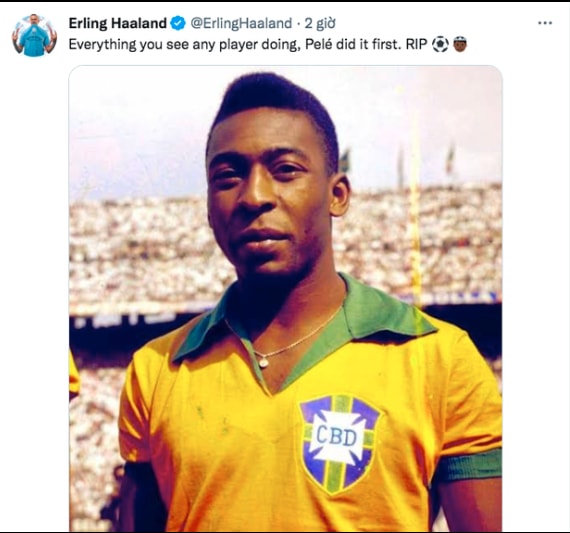Click the word 'Pelé' in tweet

pyautogui.click(x=319, y=44)
